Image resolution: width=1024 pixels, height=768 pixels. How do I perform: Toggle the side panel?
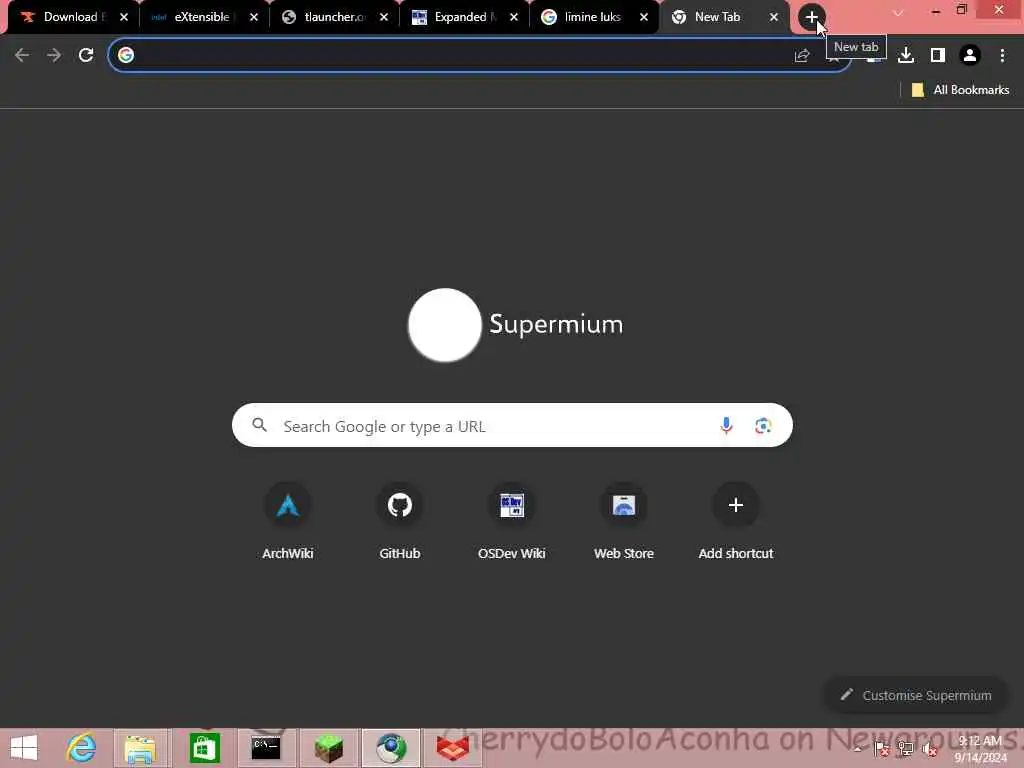pos(938,55)
